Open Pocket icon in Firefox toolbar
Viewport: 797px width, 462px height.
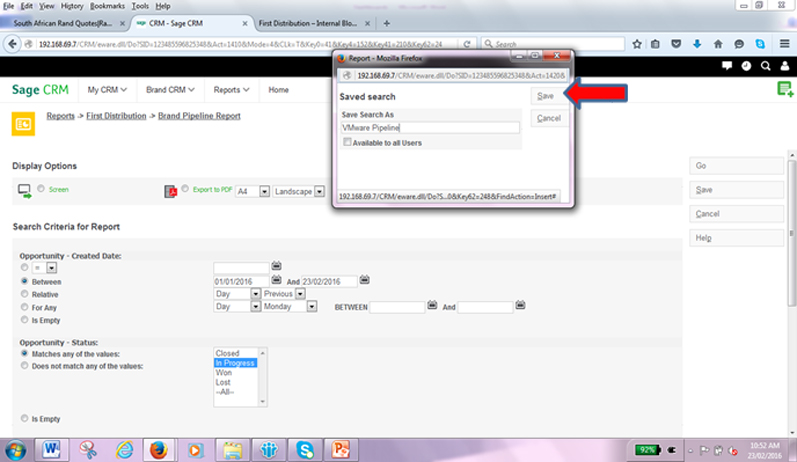click(x=676, y=44)
